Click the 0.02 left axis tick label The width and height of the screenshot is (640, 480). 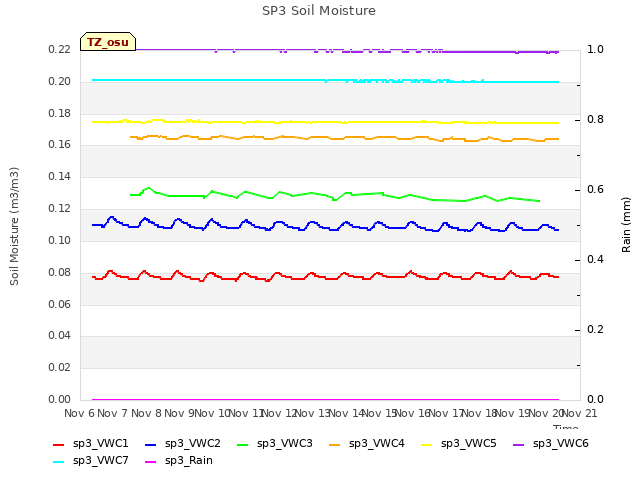pyautogui.click(x=59, y=367)
